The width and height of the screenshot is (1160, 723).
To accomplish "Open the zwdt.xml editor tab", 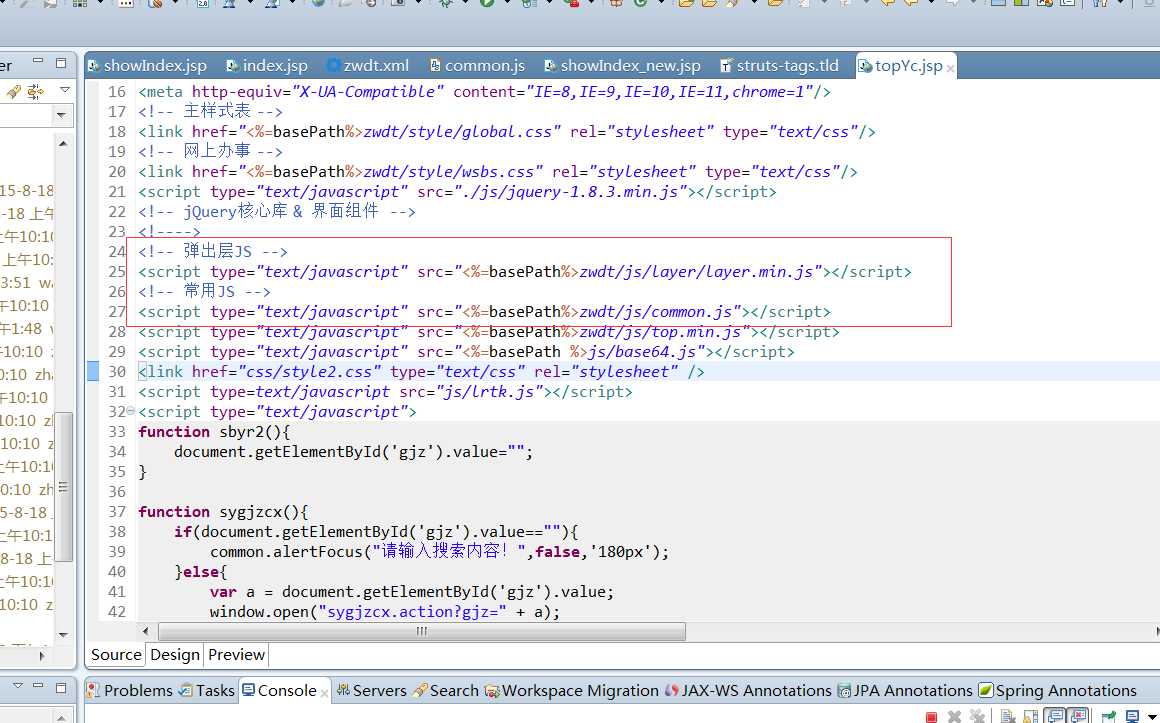I will tap(368, 66).
